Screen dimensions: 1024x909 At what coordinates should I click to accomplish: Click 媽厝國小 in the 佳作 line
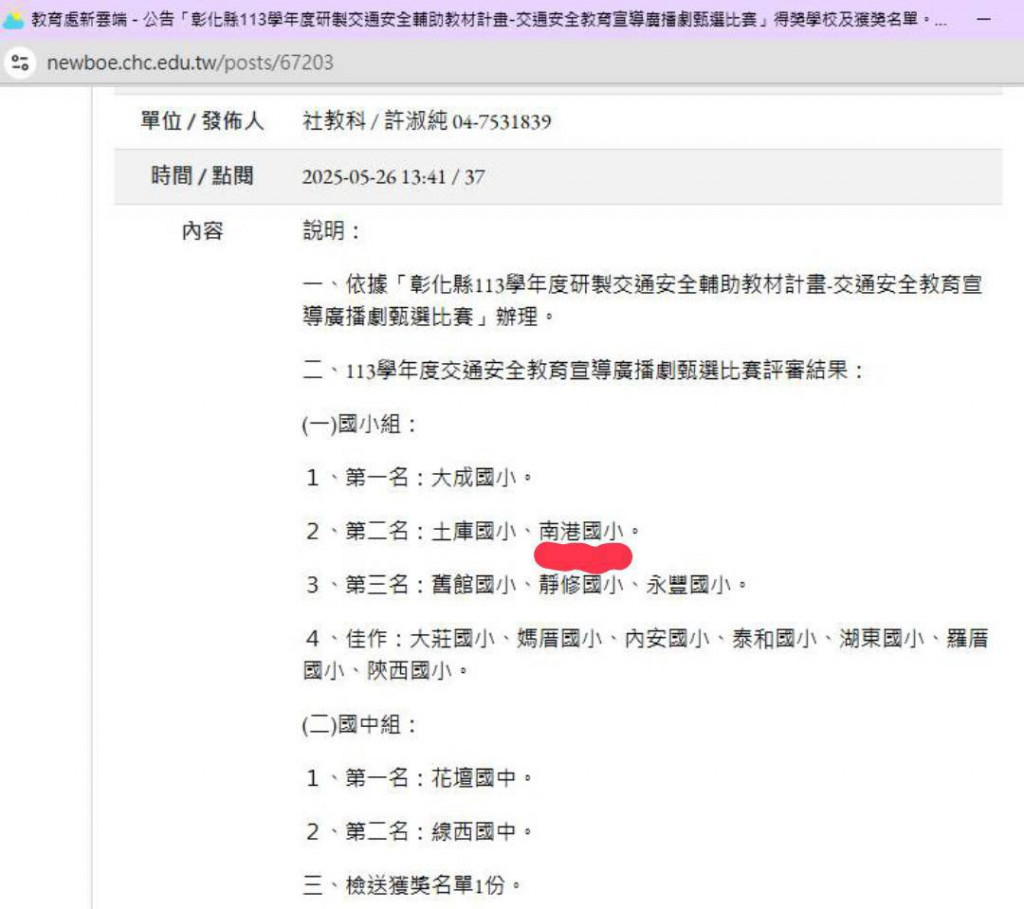[x=560, y=638]
